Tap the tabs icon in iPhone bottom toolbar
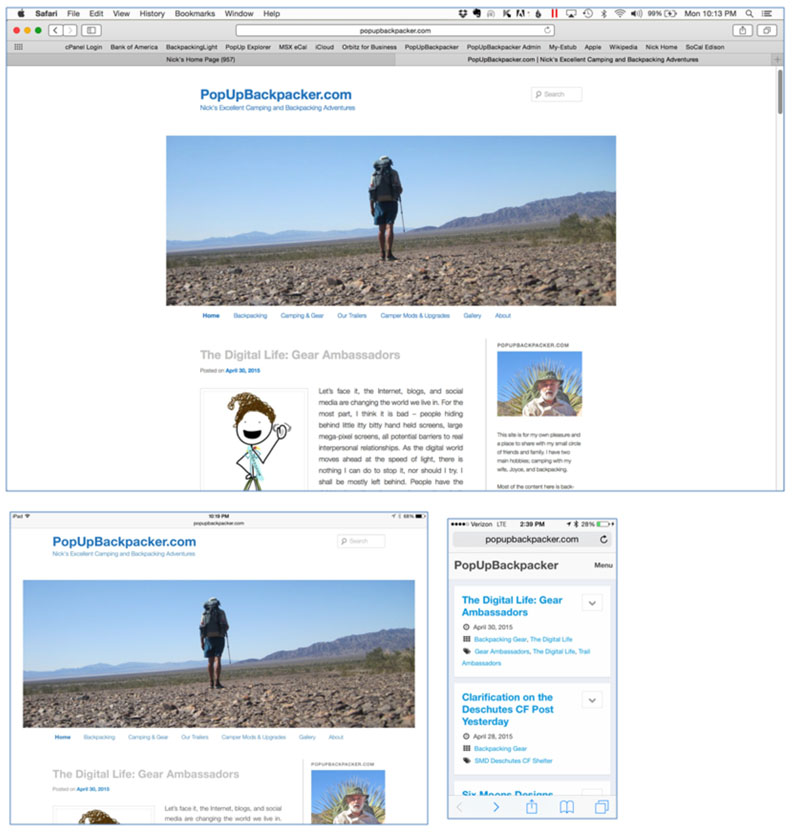 601,807
